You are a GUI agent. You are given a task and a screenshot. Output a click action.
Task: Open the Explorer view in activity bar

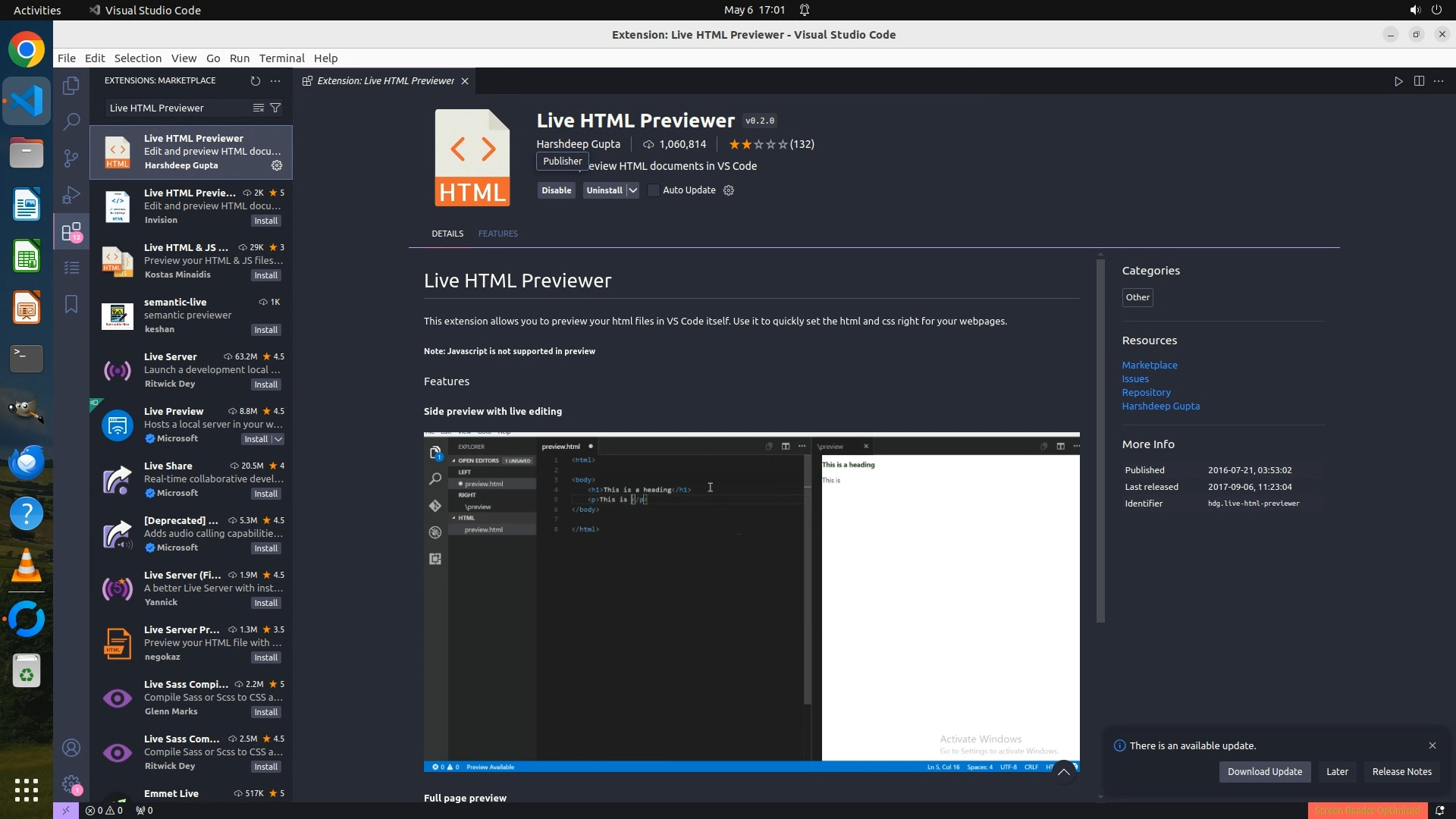point(71,86)
